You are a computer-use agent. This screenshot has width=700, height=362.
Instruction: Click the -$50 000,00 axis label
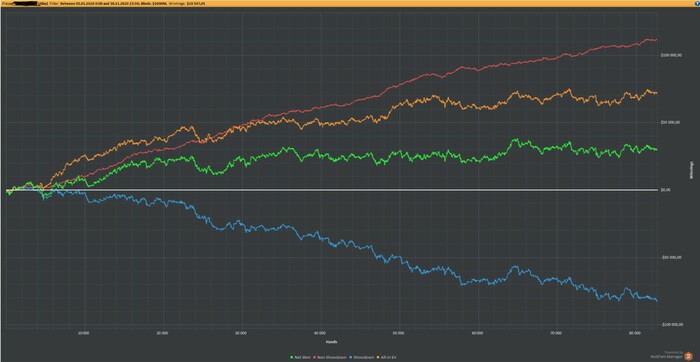671,257
